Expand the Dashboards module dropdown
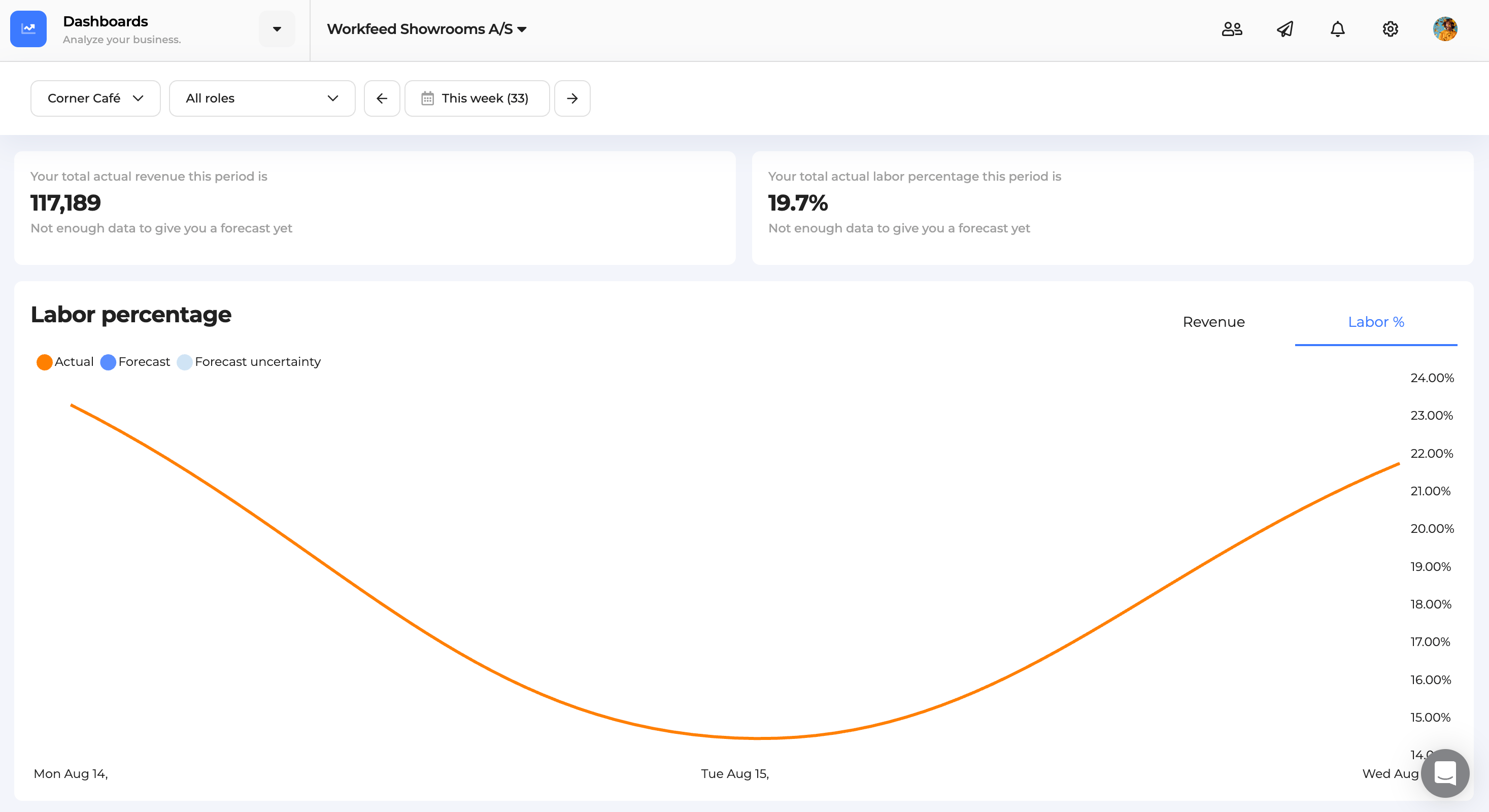 click(277, 29)
